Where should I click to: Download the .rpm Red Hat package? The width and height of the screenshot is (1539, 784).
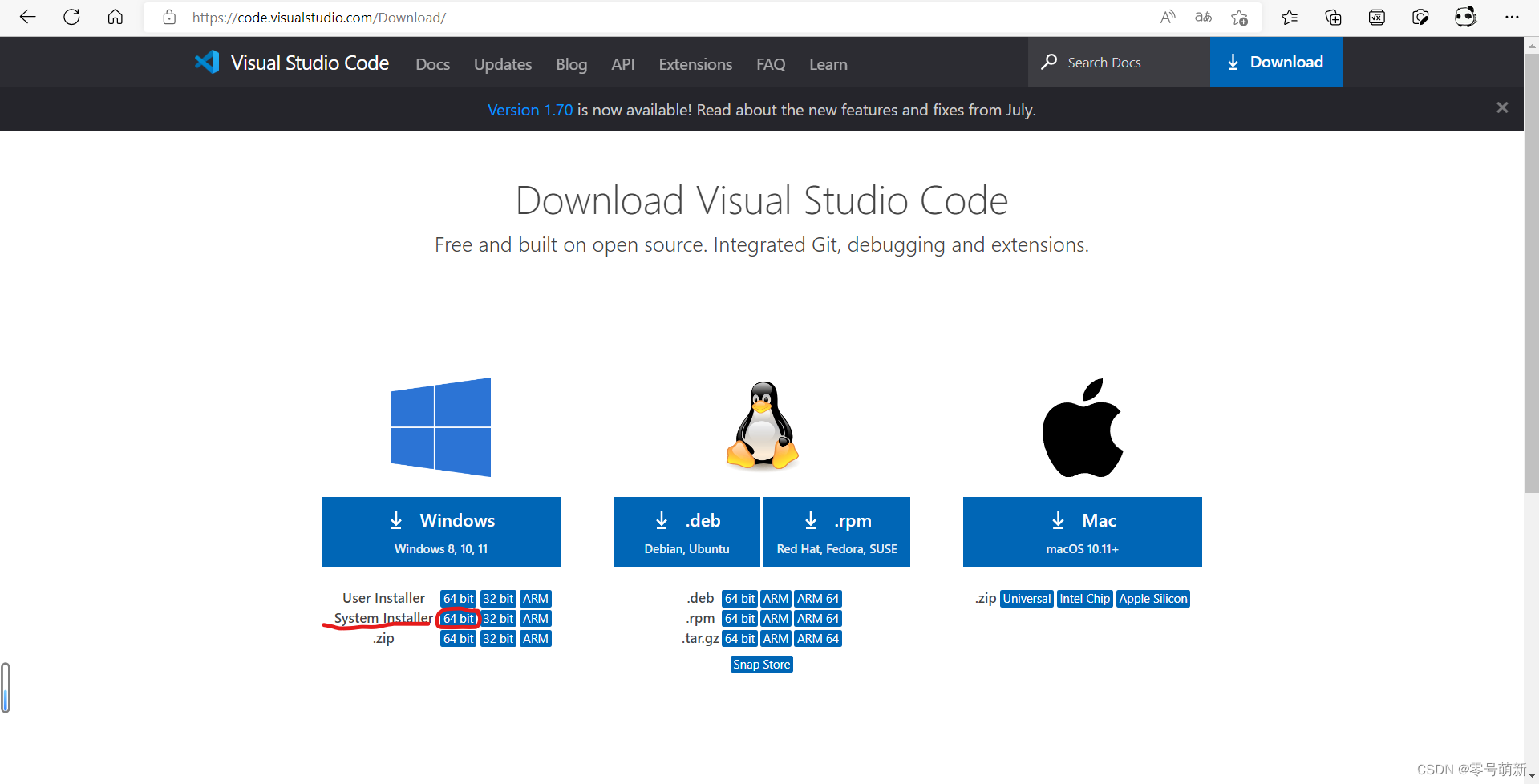pos(836,531)
